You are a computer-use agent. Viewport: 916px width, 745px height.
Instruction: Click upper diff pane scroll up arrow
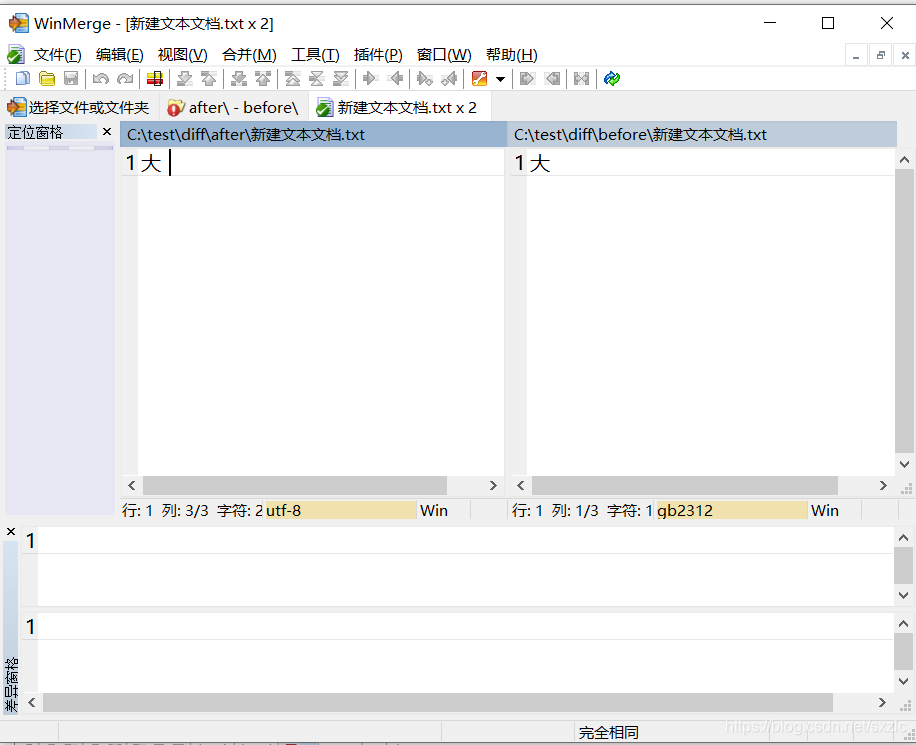pos(903,538)
